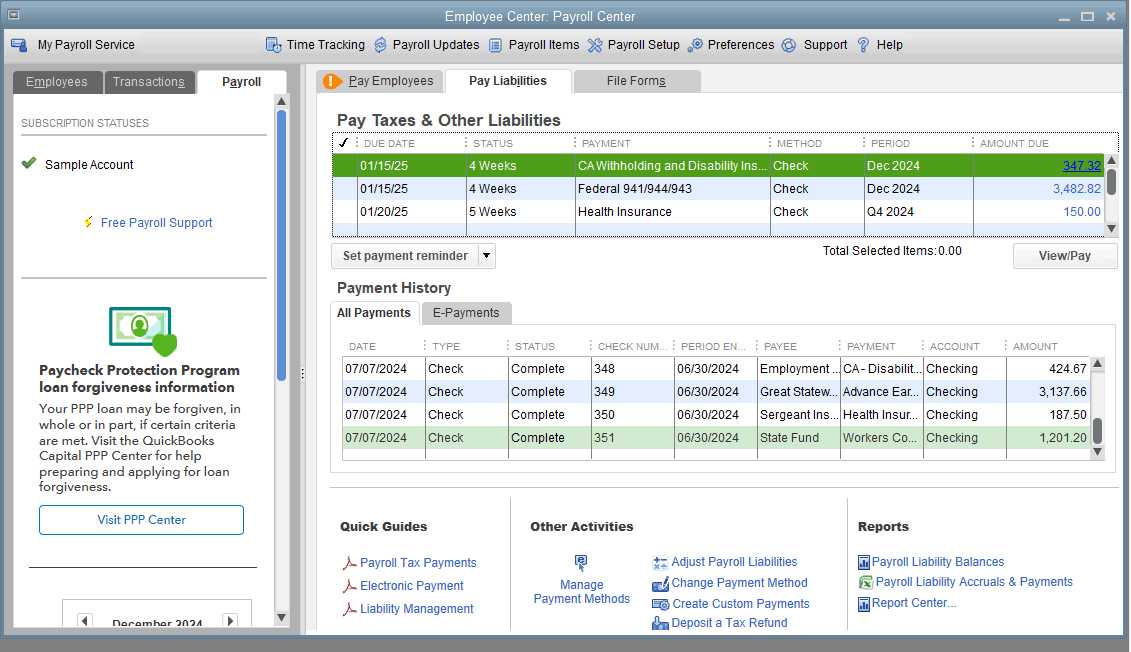Click the Health Insurance 150.00 amount

click(1082, 212)
